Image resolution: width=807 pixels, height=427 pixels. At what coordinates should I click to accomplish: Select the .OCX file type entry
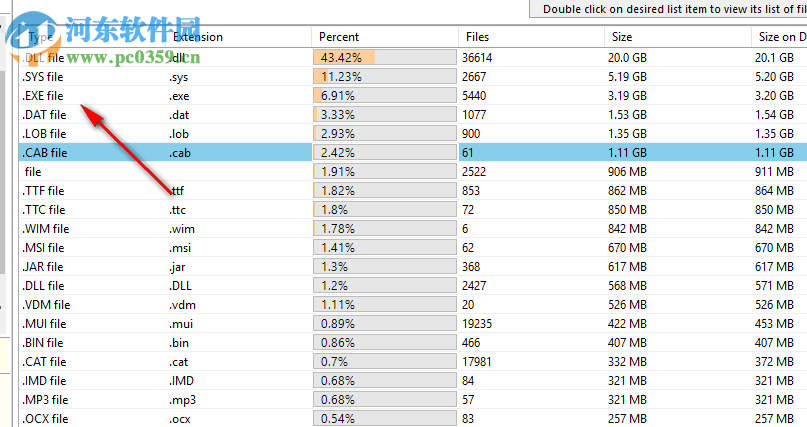45,419
